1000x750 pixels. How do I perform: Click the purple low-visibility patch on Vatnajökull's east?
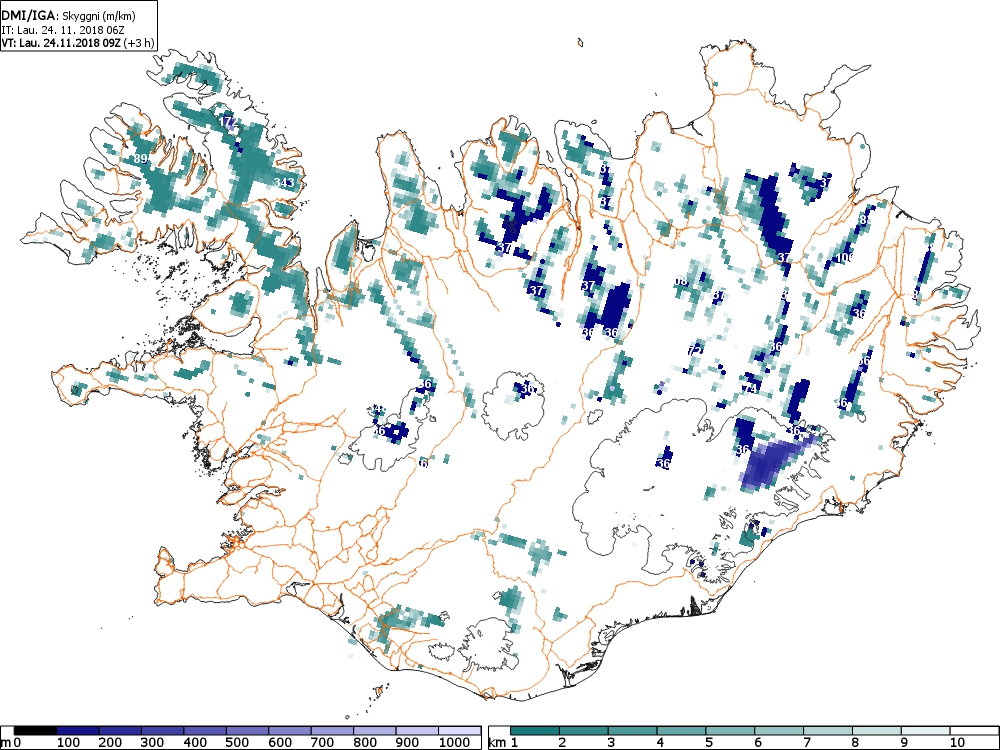(770, 462)
